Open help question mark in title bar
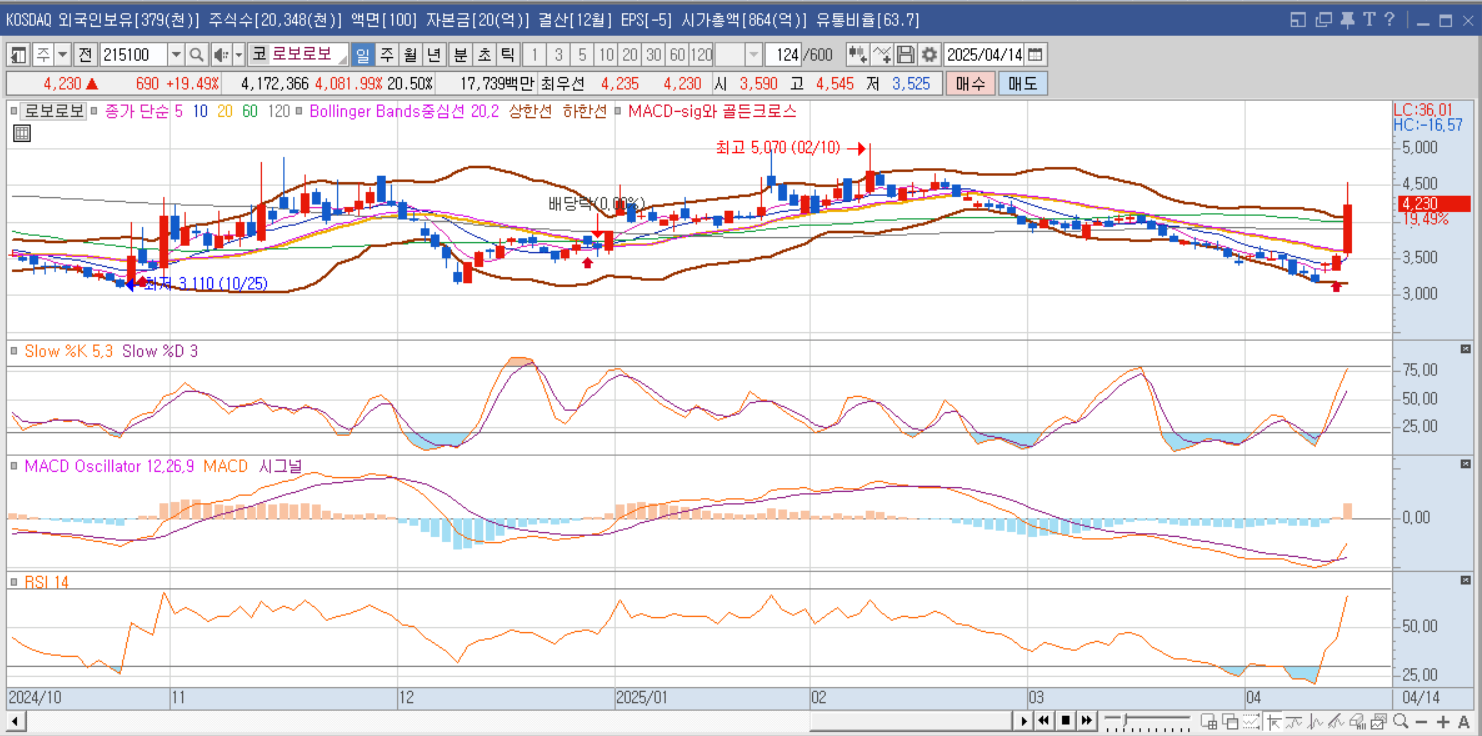Image resolution: width=1482 pixels, height=736 pixels. coord(1391,19)
